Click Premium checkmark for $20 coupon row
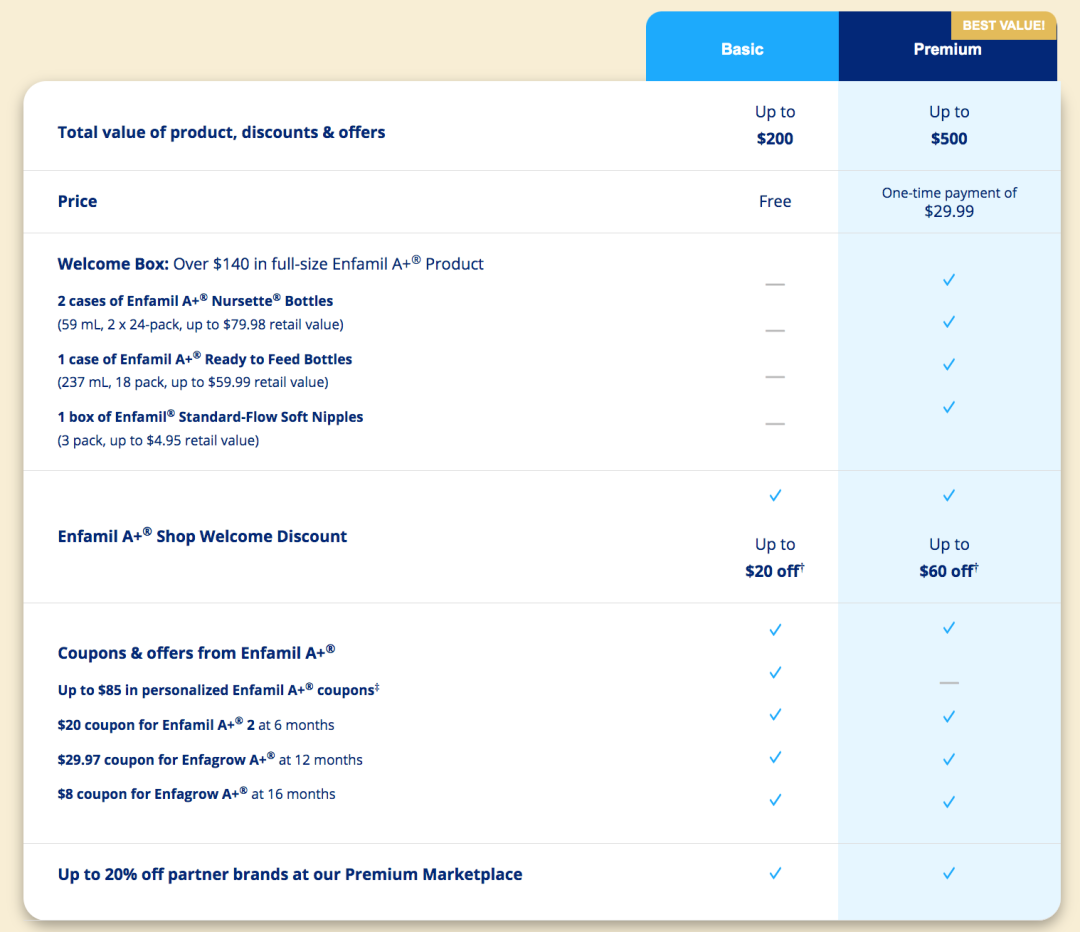Image resolution: width=1080 pixels, height=932 pixels. pos(949,717)
